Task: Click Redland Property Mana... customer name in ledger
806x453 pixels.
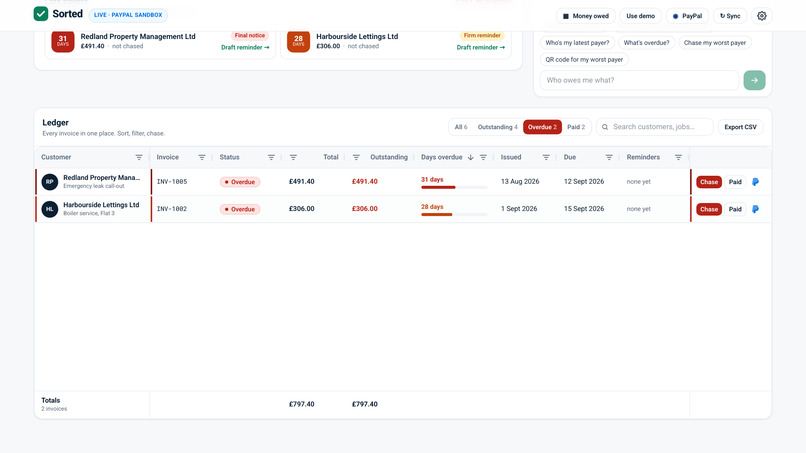Action: click(x=101, y=177)
